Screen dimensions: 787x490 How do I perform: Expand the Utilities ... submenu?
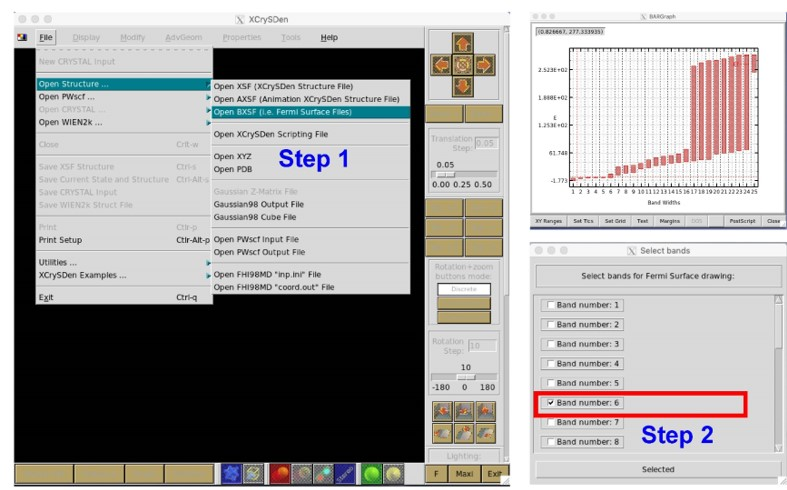click(124, 263)
